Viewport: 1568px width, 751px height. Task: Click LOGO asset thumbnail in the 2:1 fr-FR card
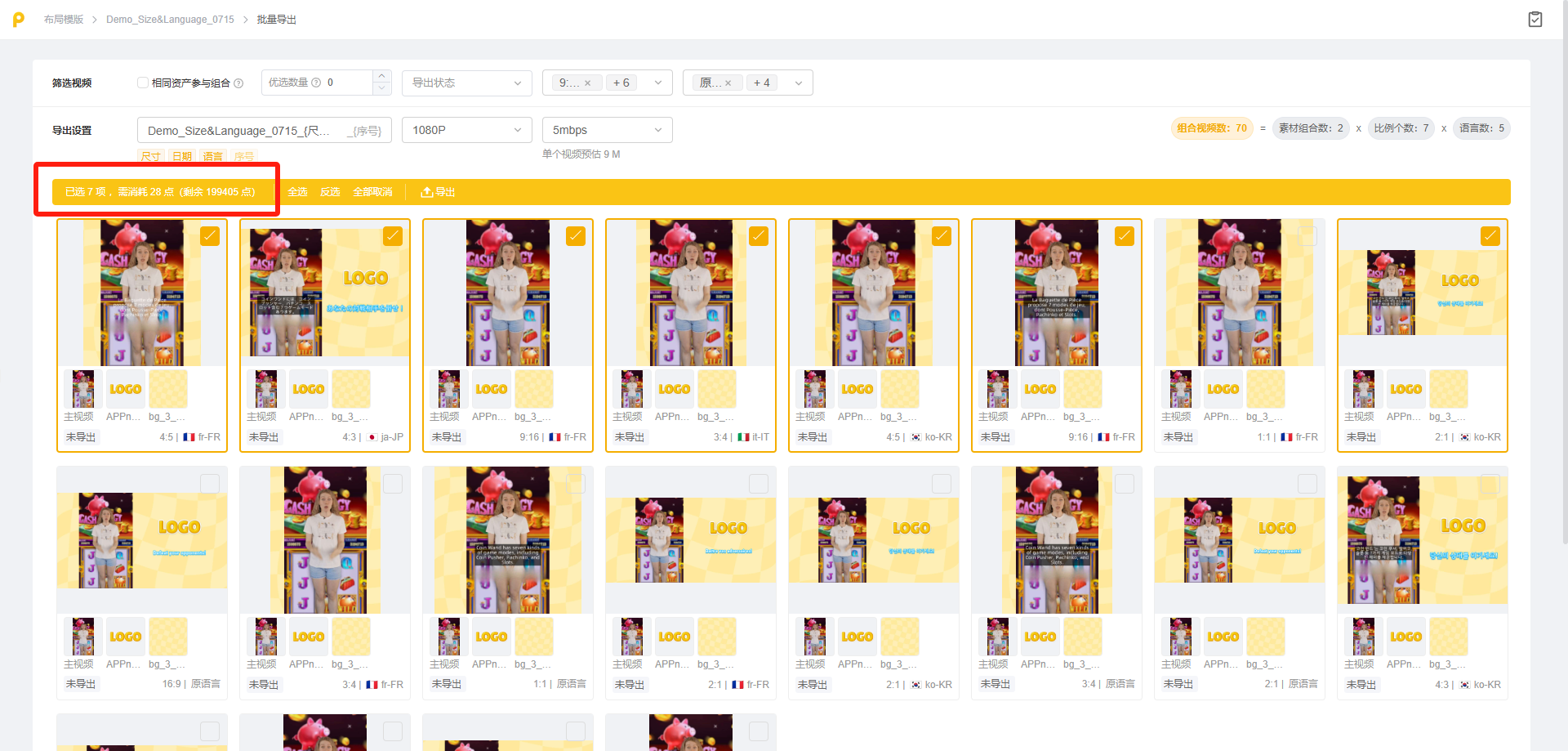pyautogui.click(x=675, y=637)
